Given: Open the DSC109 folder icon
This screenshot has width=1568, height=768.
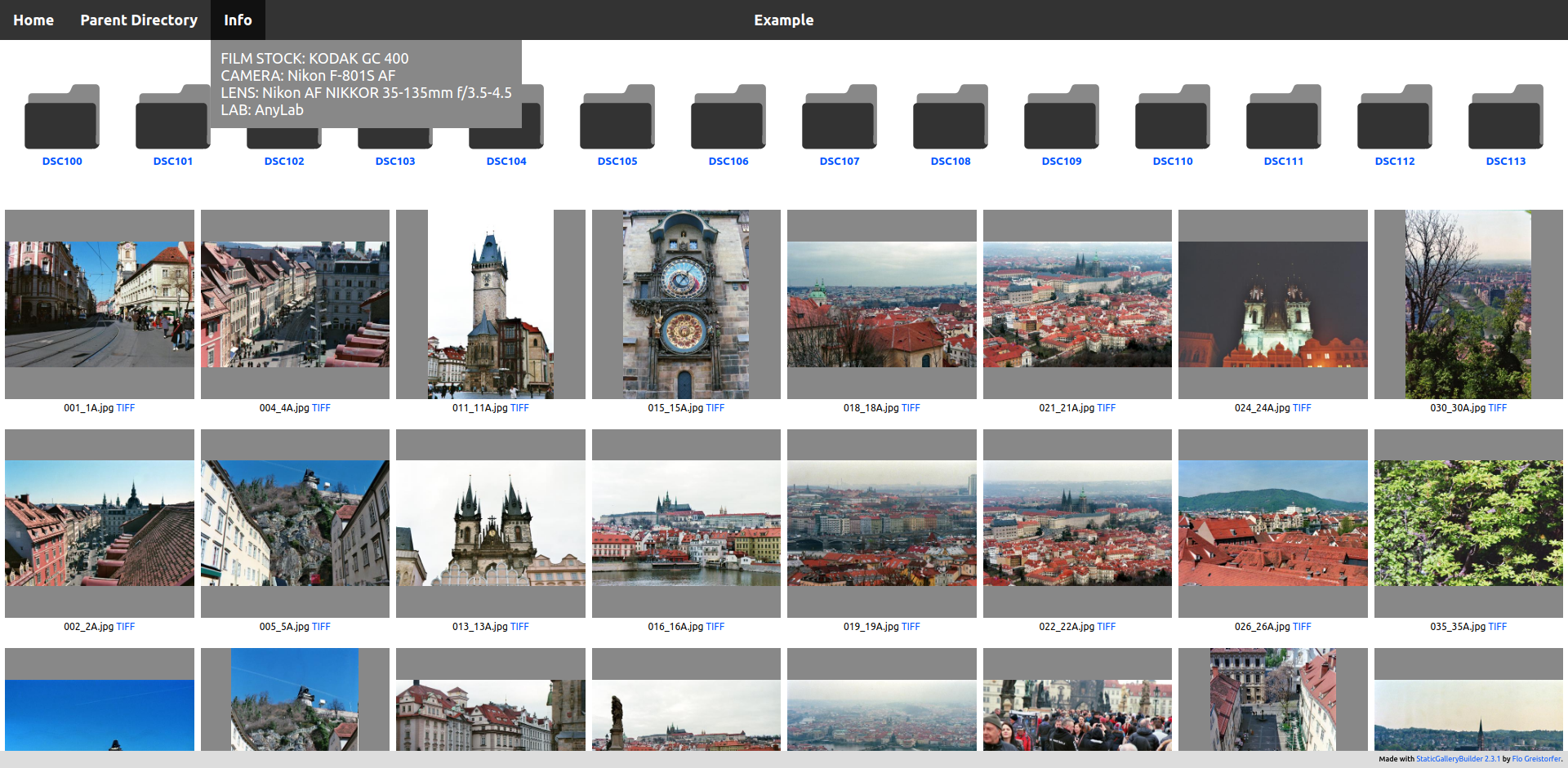Looking at the screenshot, I should [x=1062, y=117].
